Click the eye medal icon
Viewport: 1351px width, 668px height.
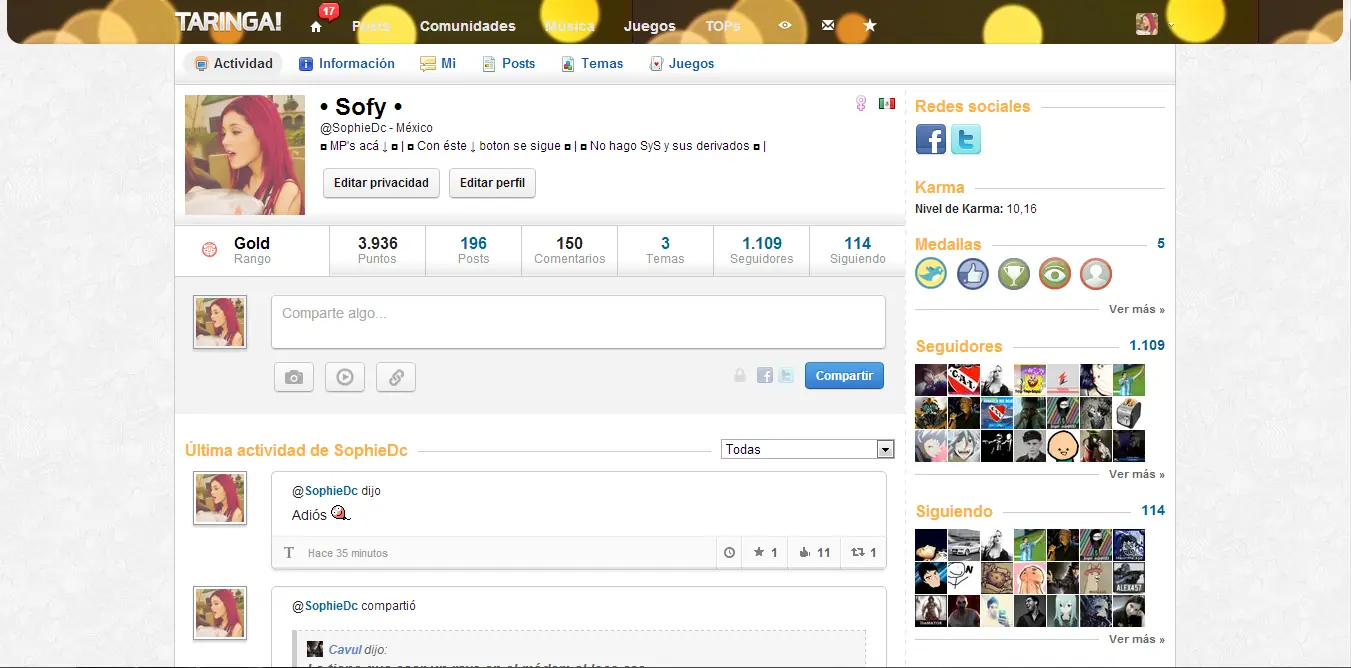pyautogui.click(x=1055, y=274)
